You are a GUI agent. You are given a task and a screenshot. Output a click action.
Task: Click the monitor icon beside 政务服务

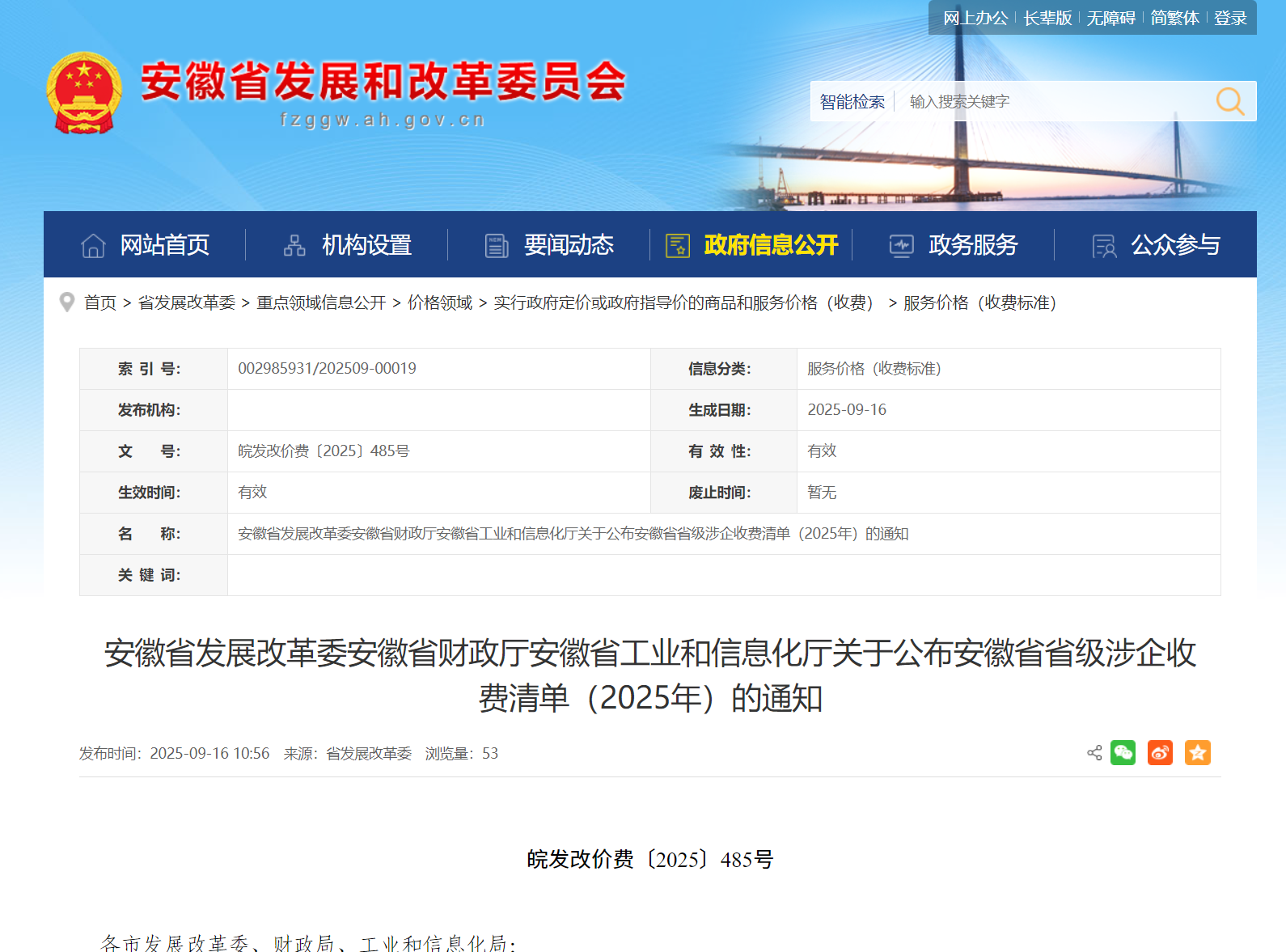pyautogui.click(x=901, y=245)
